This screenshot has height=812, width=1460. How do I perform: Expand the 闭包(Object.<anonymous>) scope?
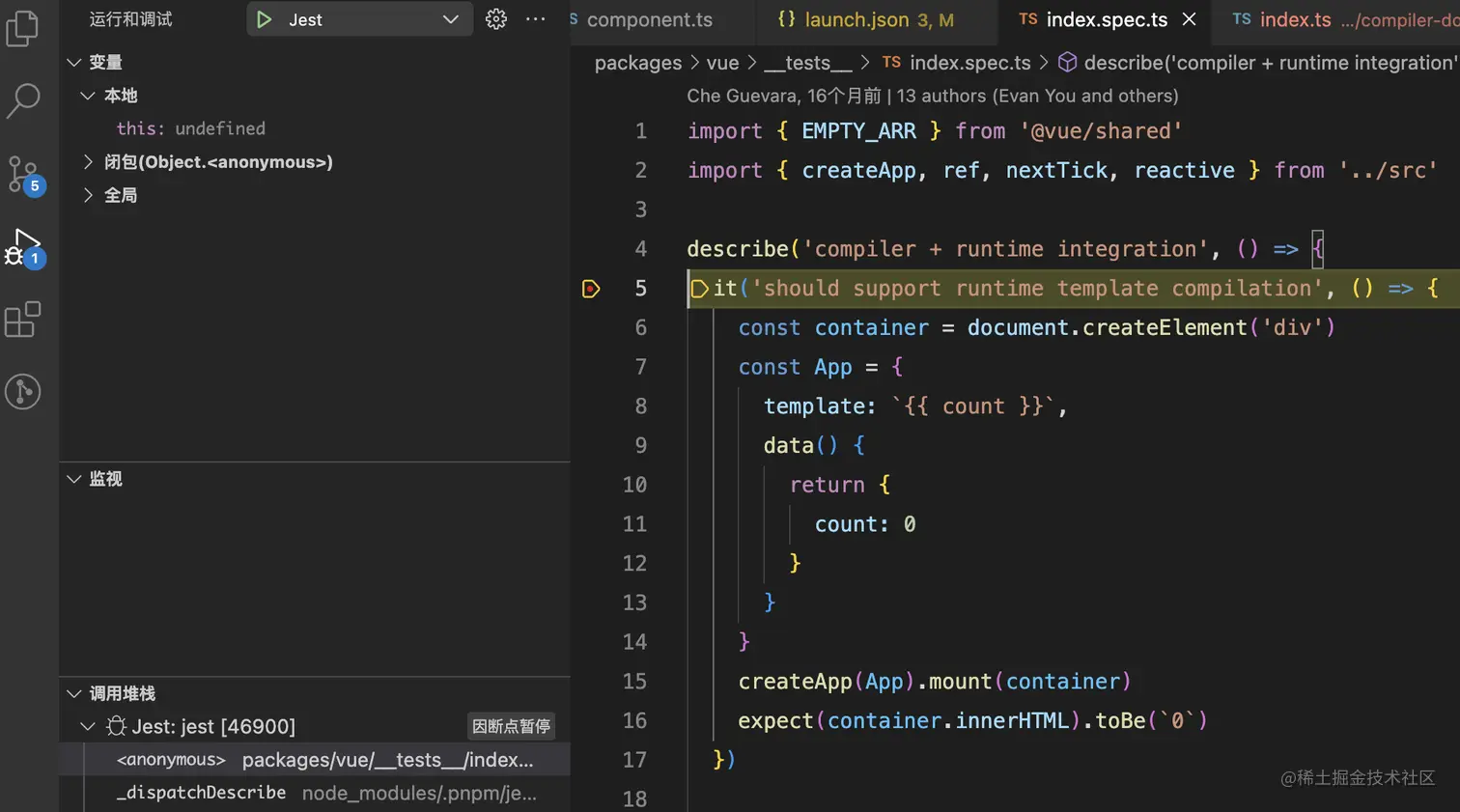[x=88, y=162]
